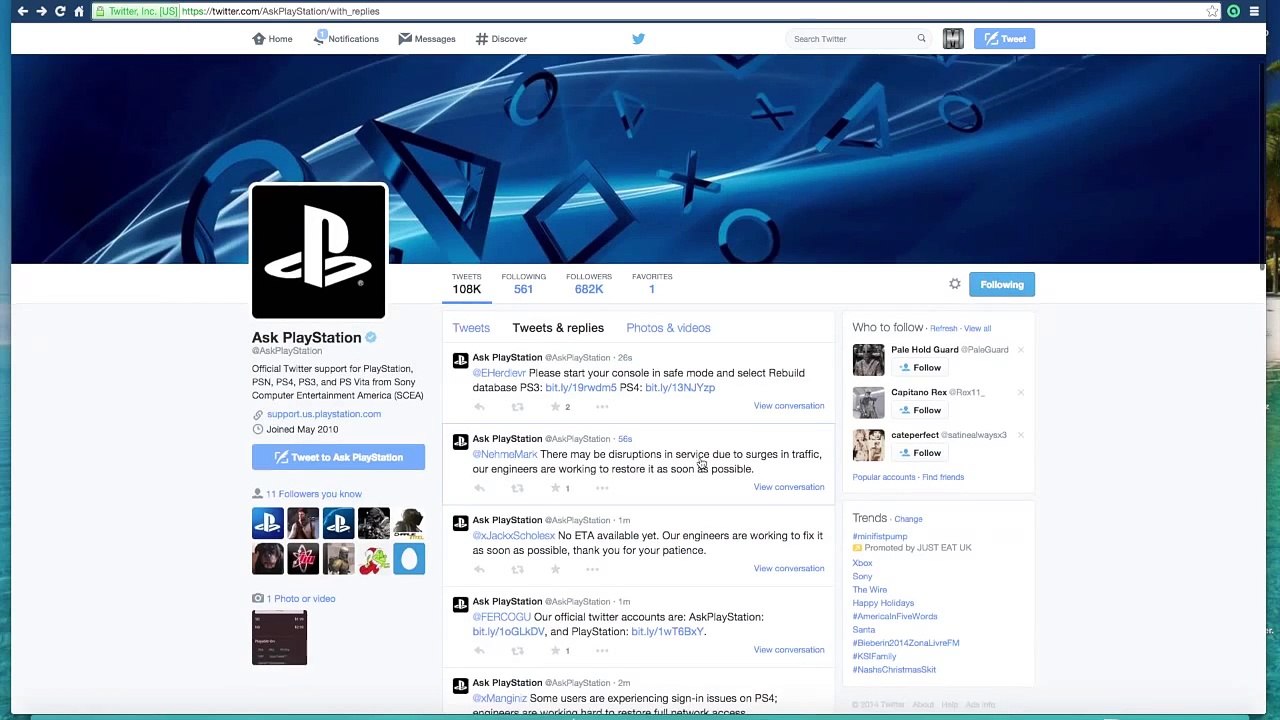The width and height of the screenshot is (1280, 720).
Task: Open the Favorites count
Action: click(652, 284)
